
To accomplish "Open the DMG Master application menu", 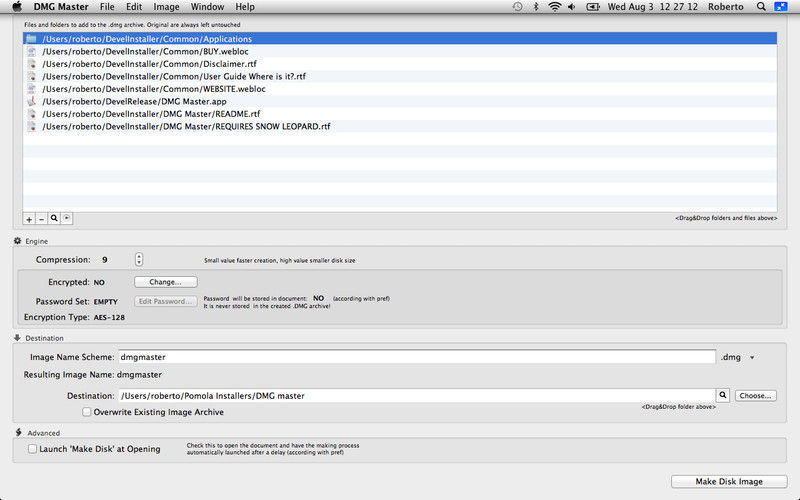I will [x=61, y=7].
